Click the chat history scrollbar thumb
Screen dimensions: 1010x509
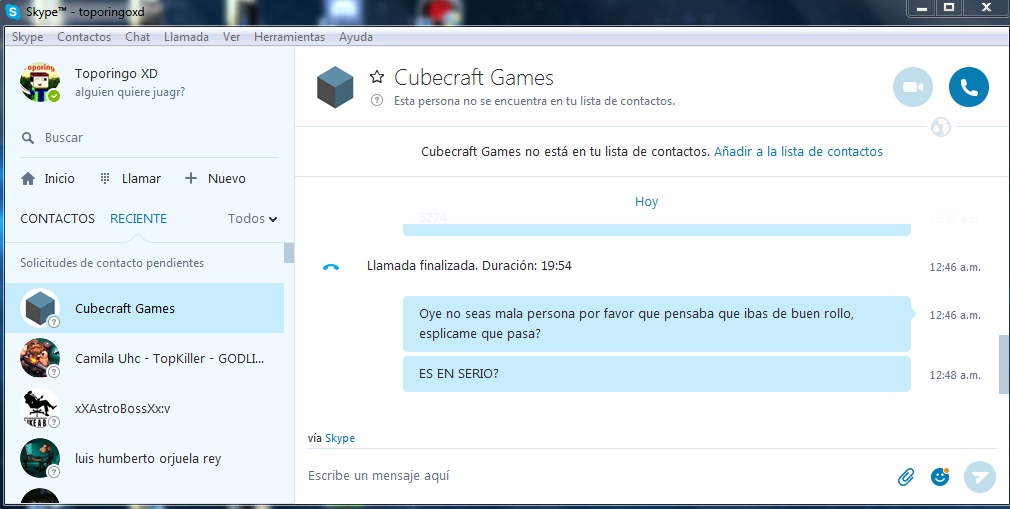tap(1004, 364)
